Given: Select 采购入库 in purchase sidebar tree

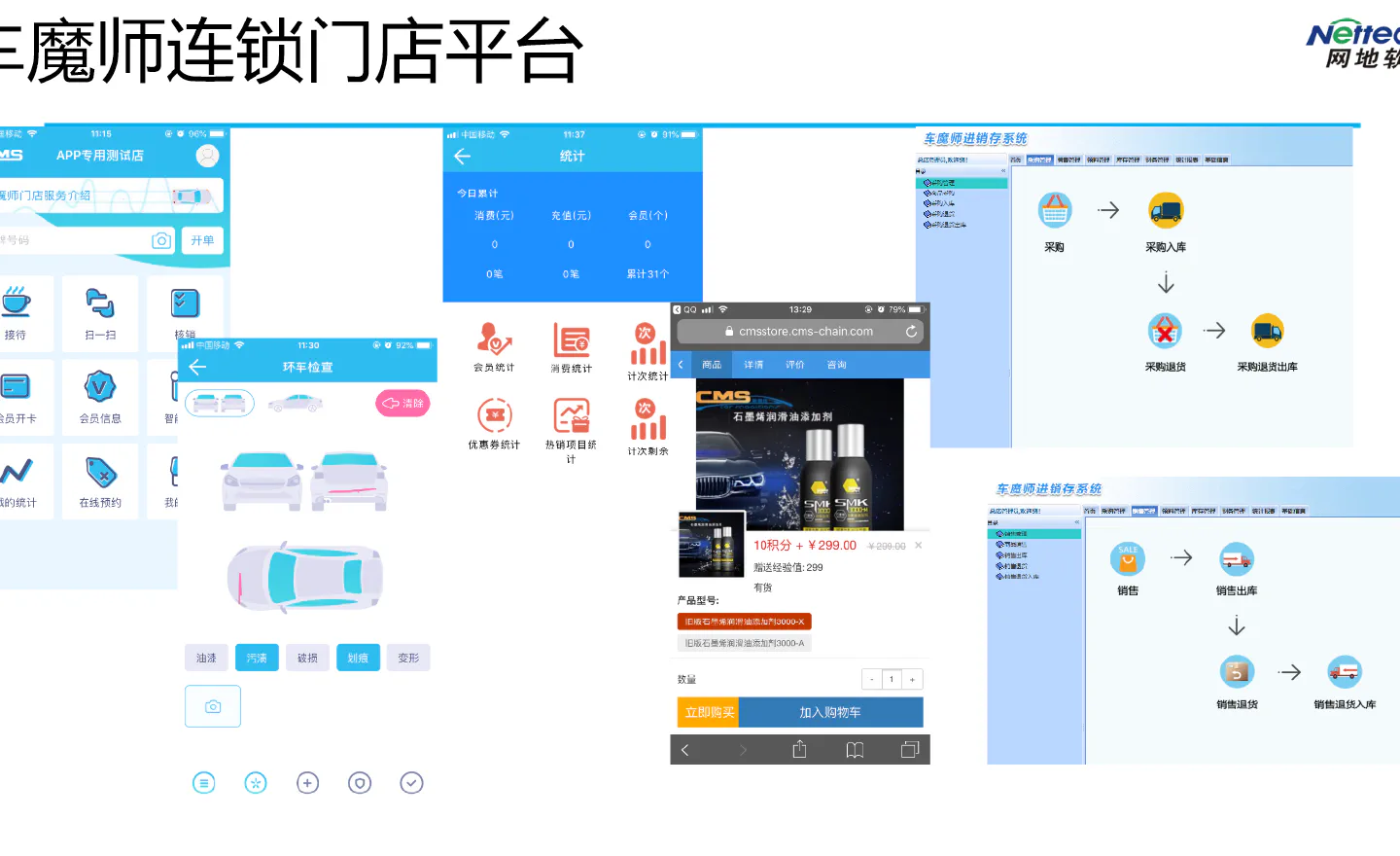Looking at the screenshot, I should coord(943,203).
